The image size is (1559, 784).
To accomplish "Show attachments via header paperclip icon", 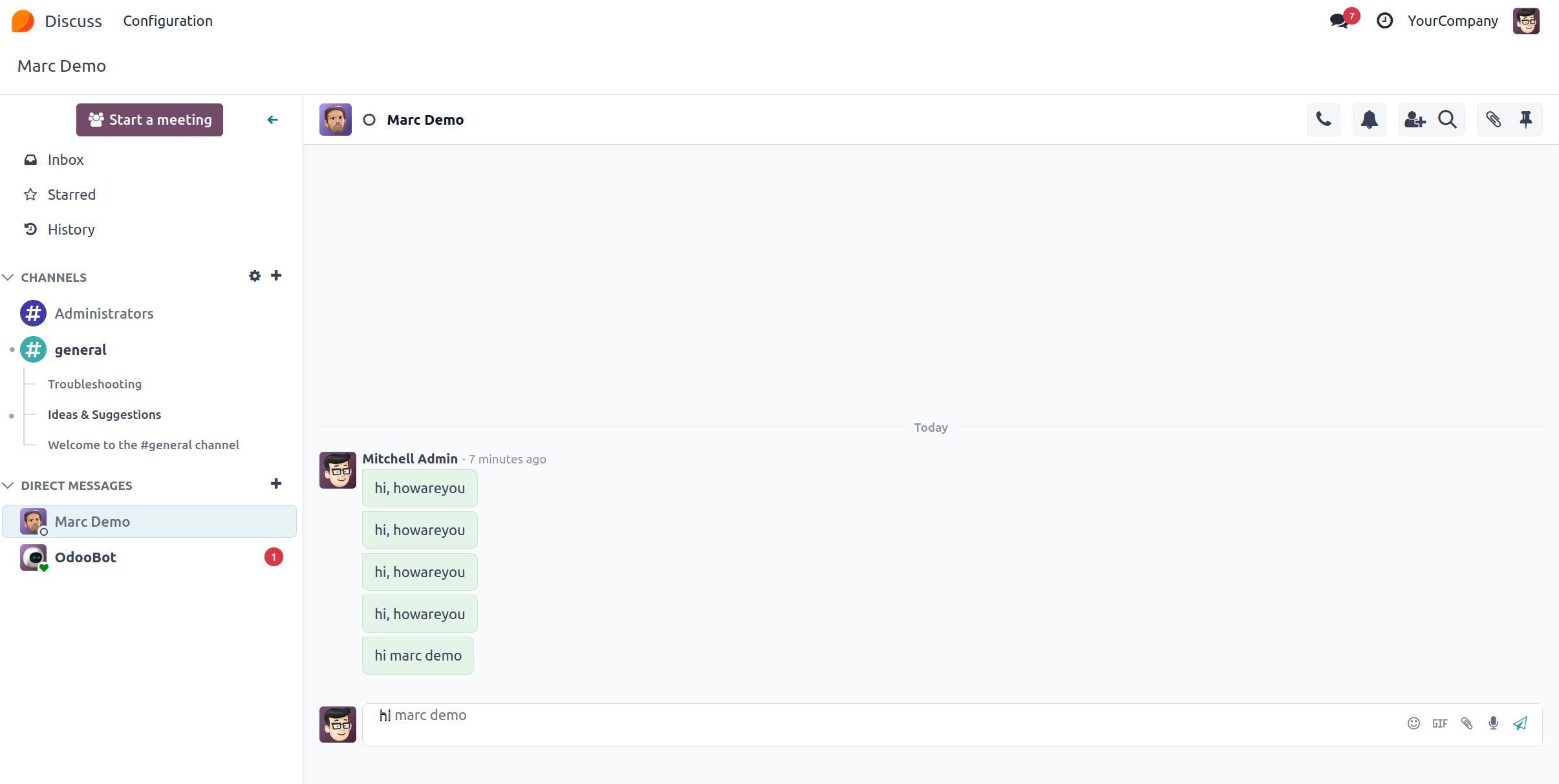I will coord(1493,120).
